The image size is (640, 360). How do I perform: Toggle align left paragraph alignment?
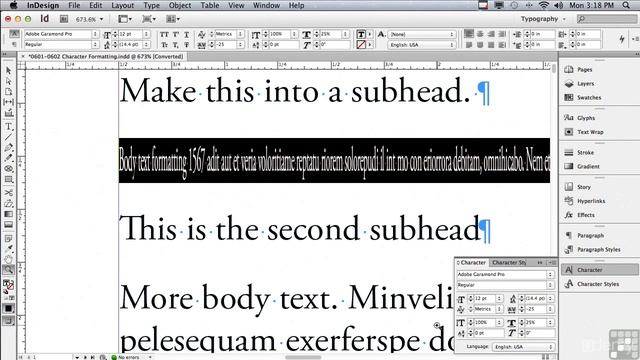[469, 34]
